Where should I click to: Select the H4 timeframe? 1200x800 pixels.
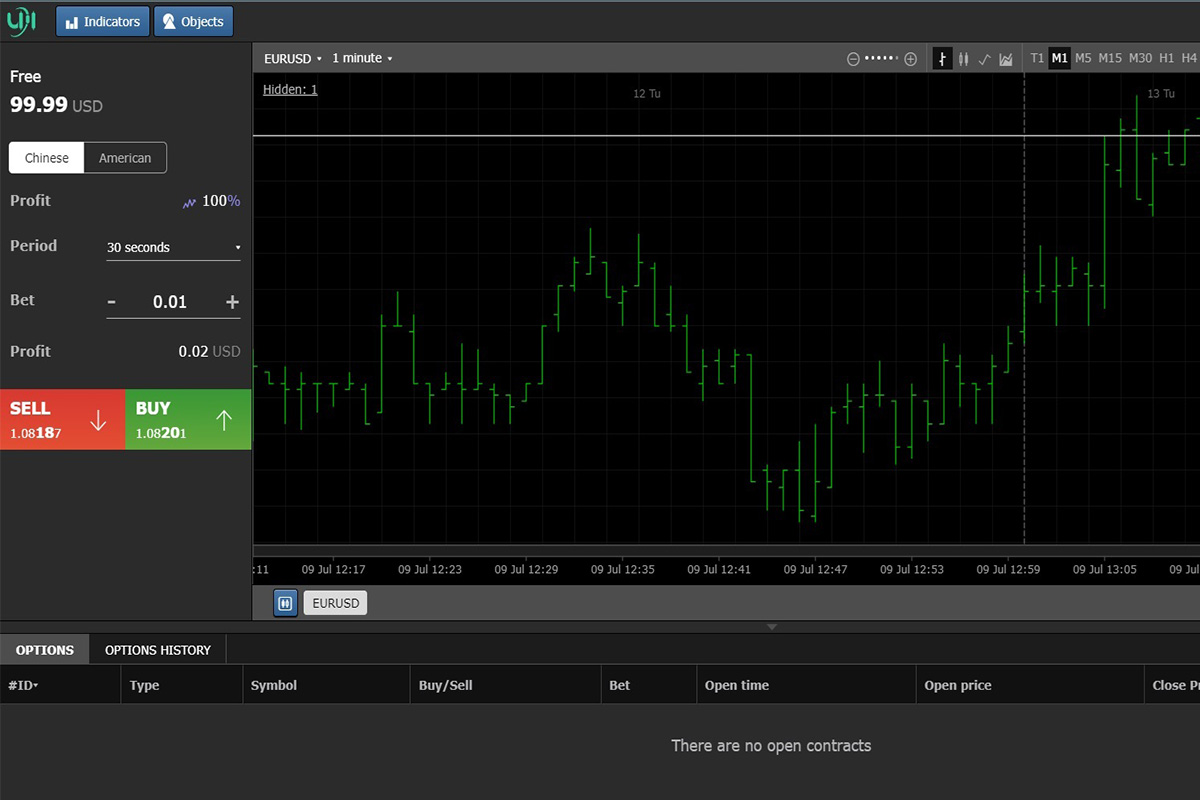click(x=1189, y=58)
